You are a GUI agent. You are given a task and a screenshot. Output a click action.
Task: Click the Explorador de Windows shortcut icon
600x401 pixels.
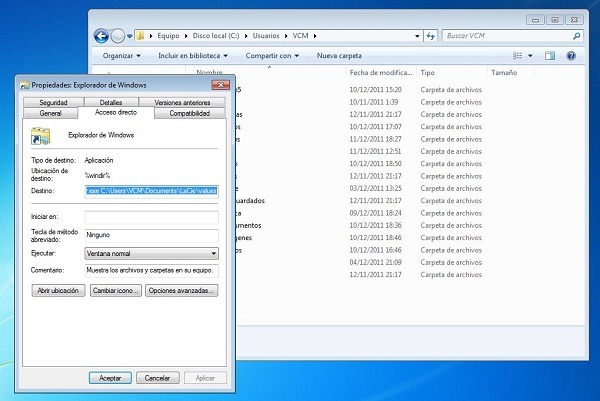(x=41, y=136)
